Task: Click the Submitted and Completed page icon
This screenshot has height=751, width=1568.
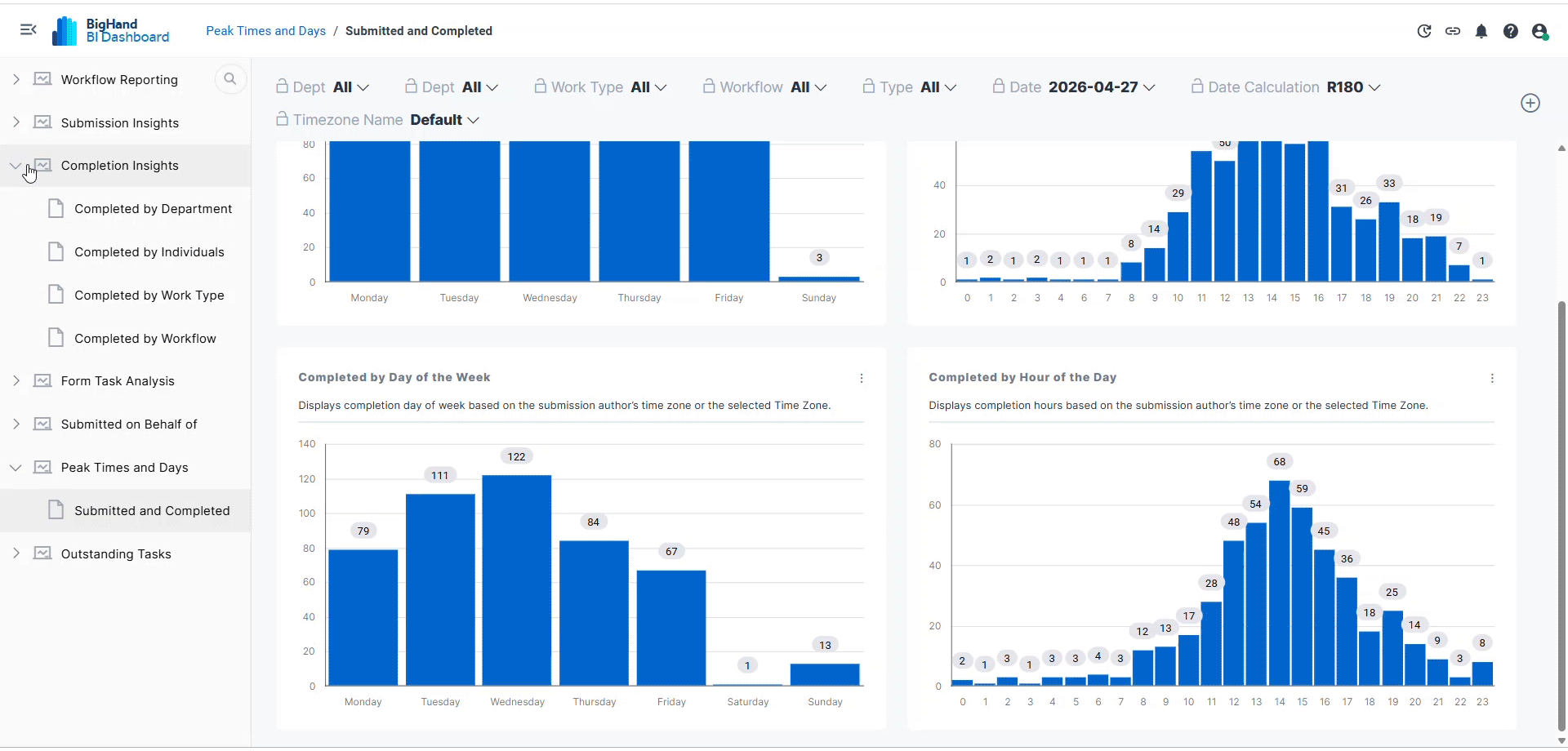Action: click(x=56, y=510)
